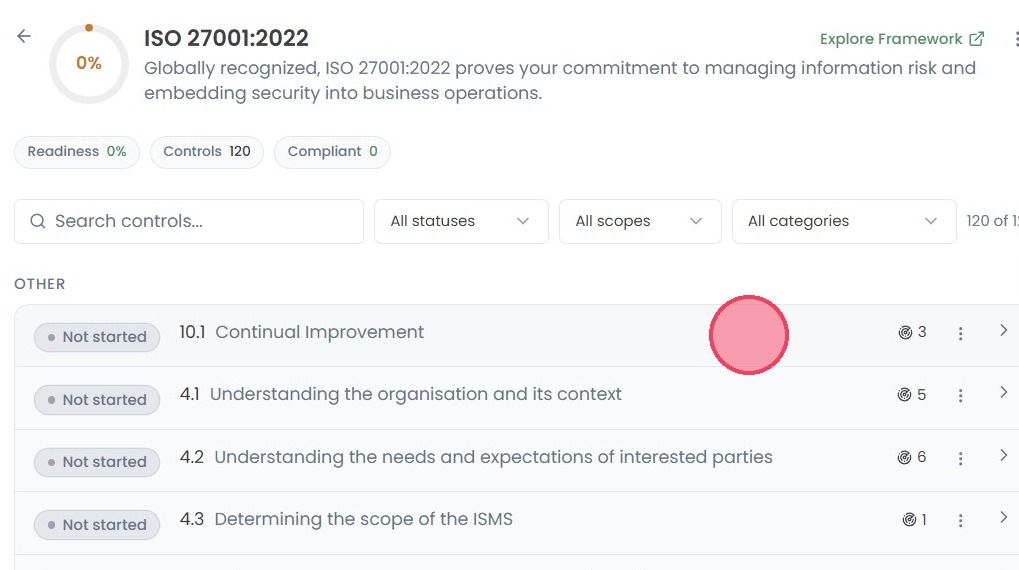Viewport: 1019px width, 570px height.
Task: Click the target icon with count 3
Action: click(x=905, y=333)
